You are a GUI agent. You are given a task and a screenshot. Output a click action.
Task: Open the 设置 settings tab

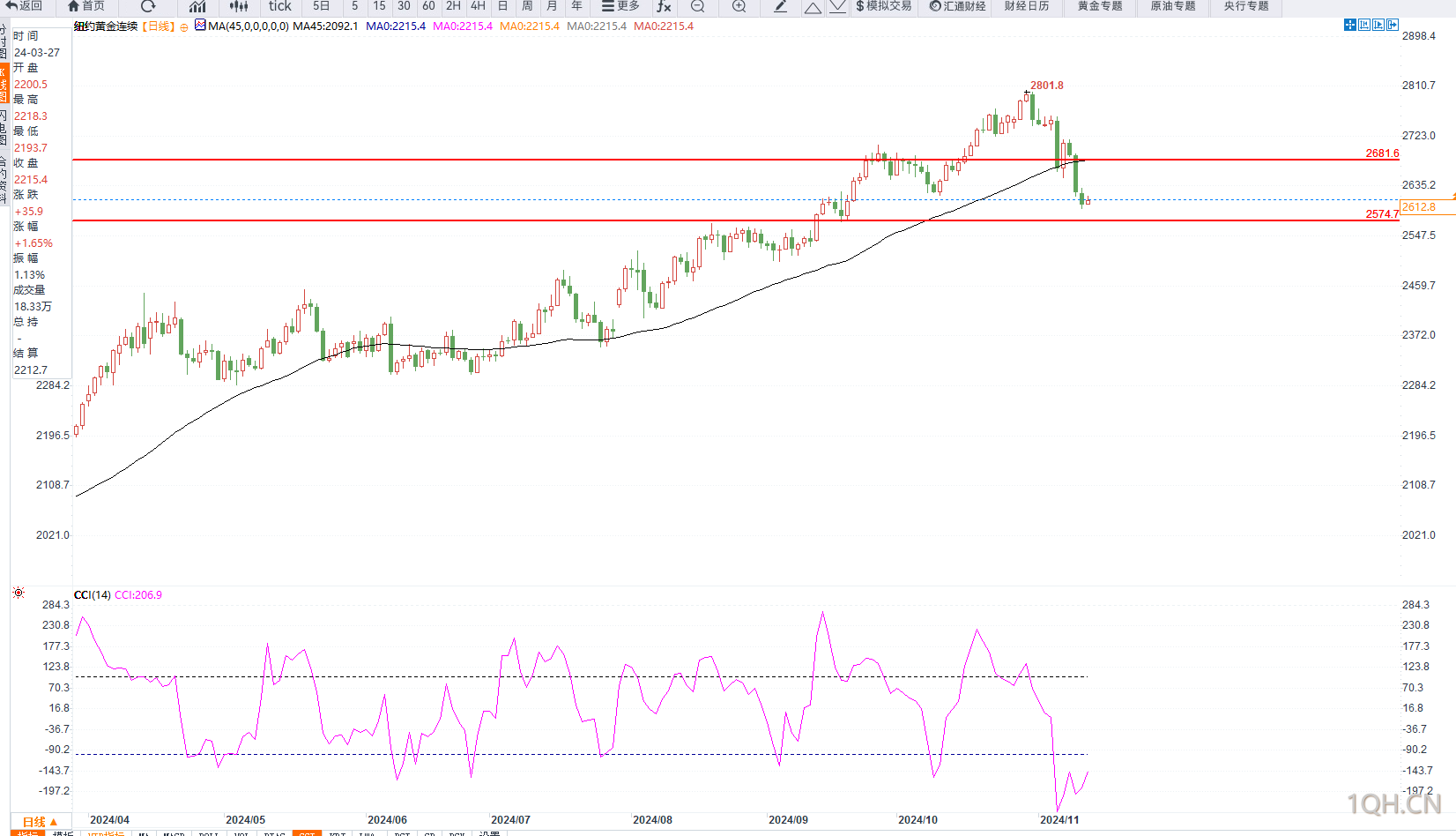tap(489, 833)
